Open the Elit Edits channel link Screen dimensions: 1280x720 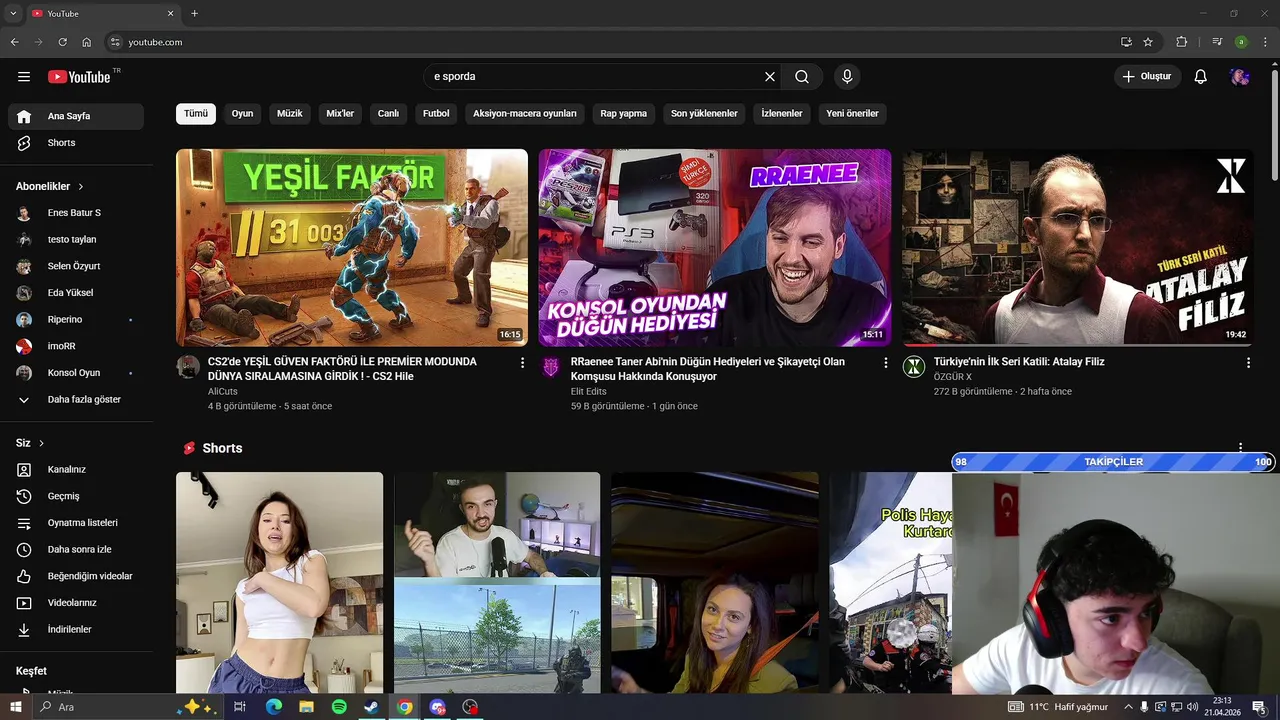point(589,392)
